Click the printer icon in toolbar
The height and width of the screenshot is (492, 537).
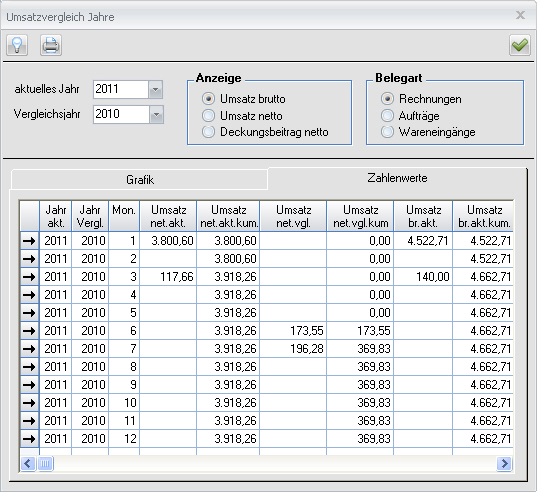[x=51, y=45]
